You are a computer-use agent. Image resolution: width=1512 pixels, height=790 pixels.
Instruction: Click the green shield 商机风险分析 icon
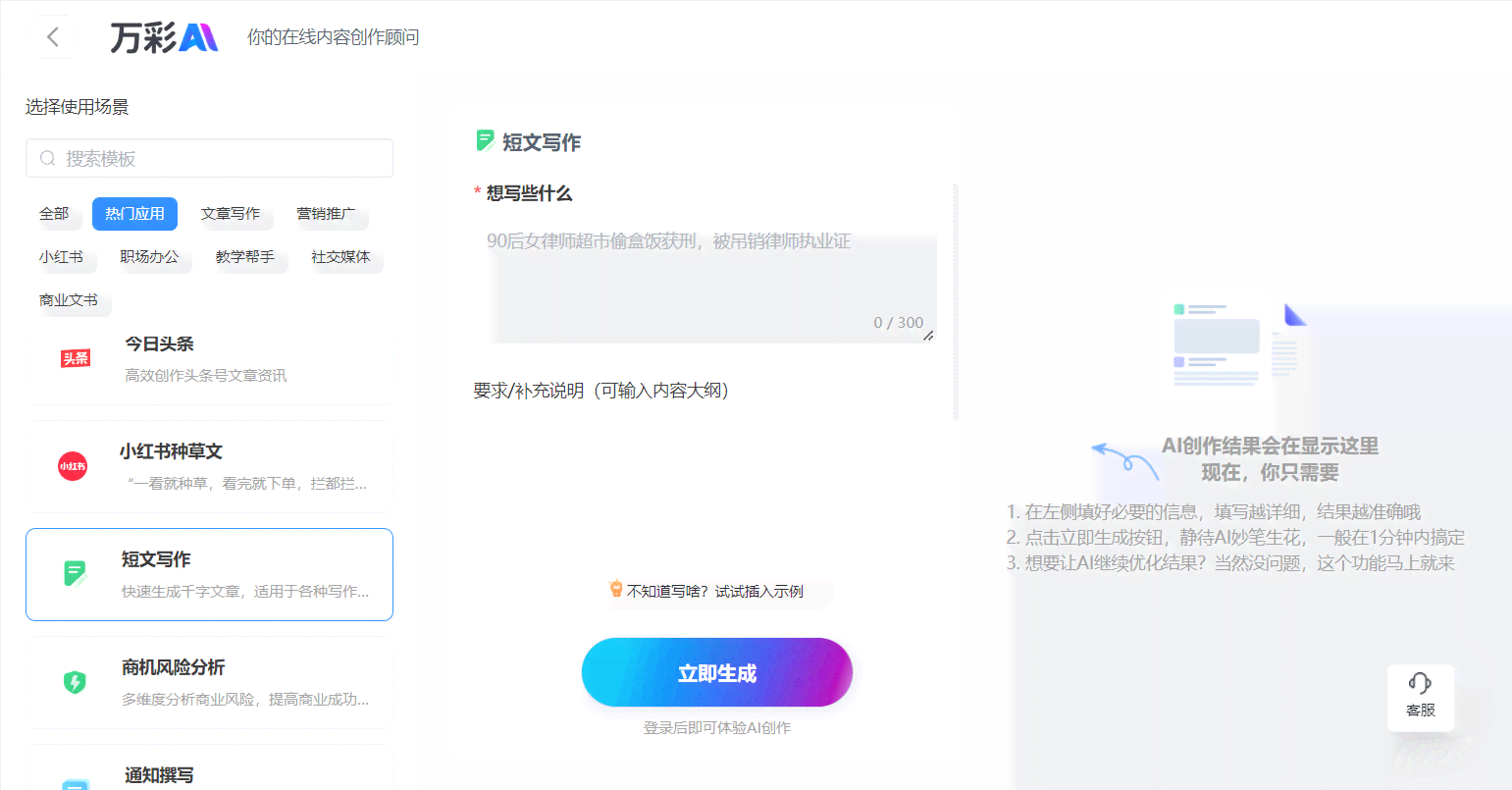click(75, 682)
